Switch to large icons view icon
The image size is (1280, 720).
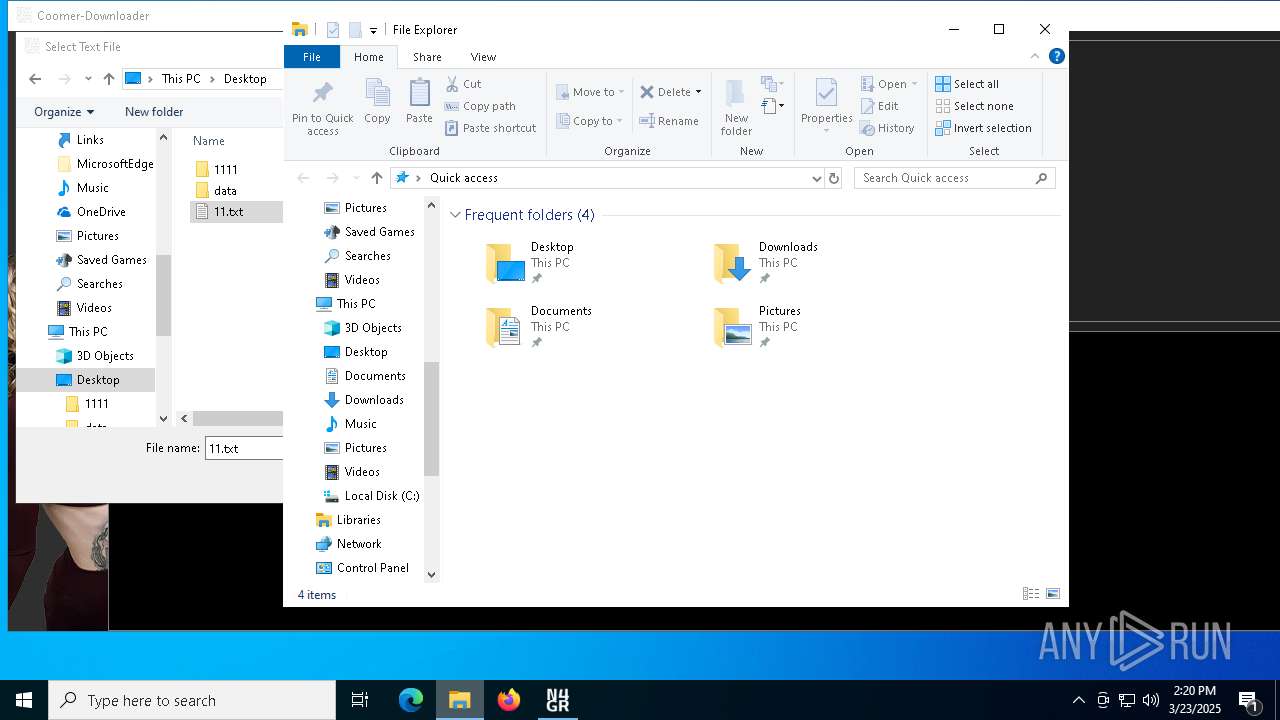1053,594
